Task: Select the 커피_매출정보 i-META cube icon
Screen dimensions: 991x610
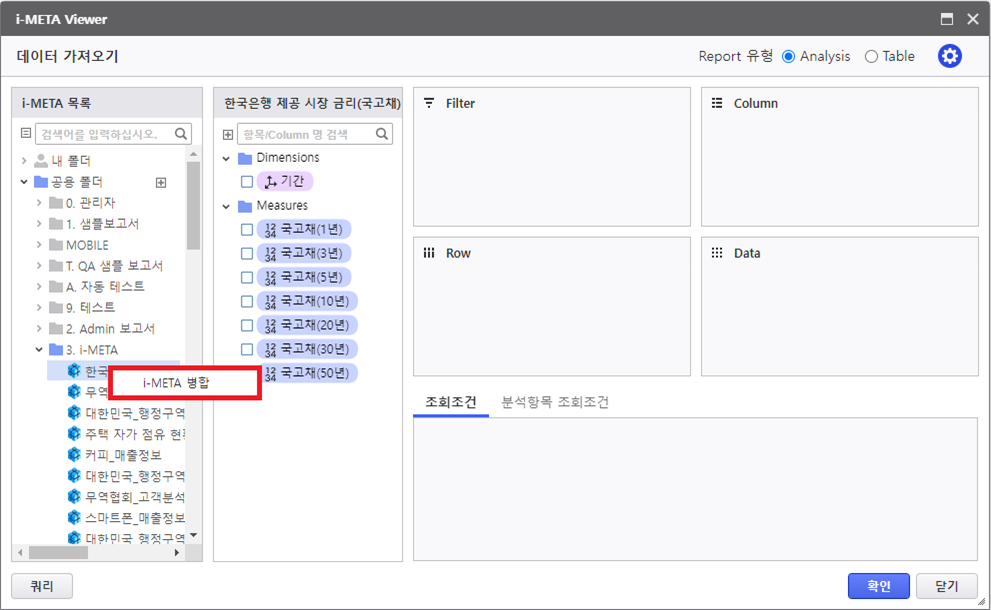Action: point(74,455)
